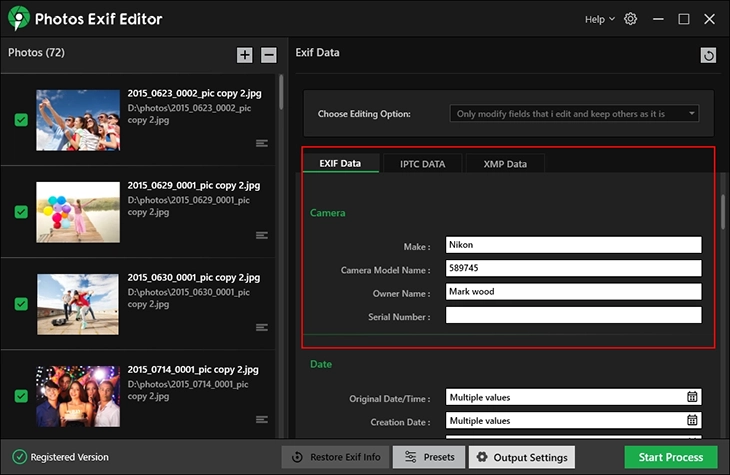
Task: Click the add photos plus icon
Action: (x=245, y=55)
